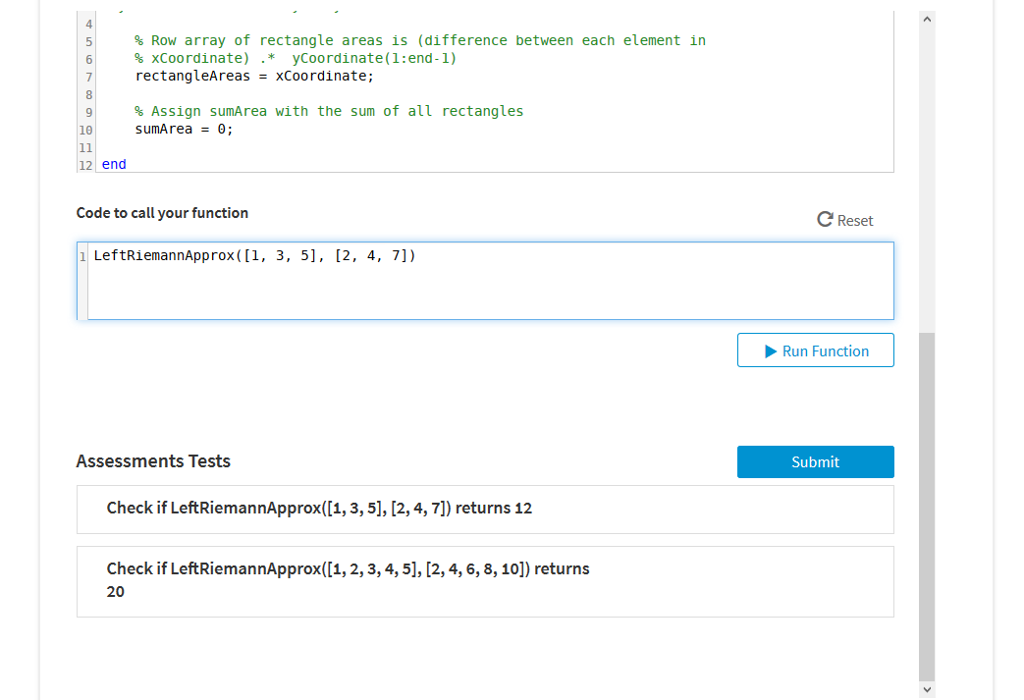Expand the test that returns 12
Screen dimensions: 1024x700
(x=485, y=509)
